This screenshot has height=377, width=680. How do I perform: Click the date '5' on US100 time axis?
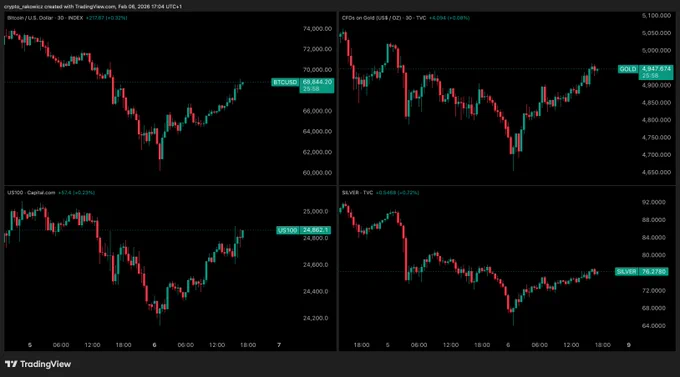click(x=30, y=345)
